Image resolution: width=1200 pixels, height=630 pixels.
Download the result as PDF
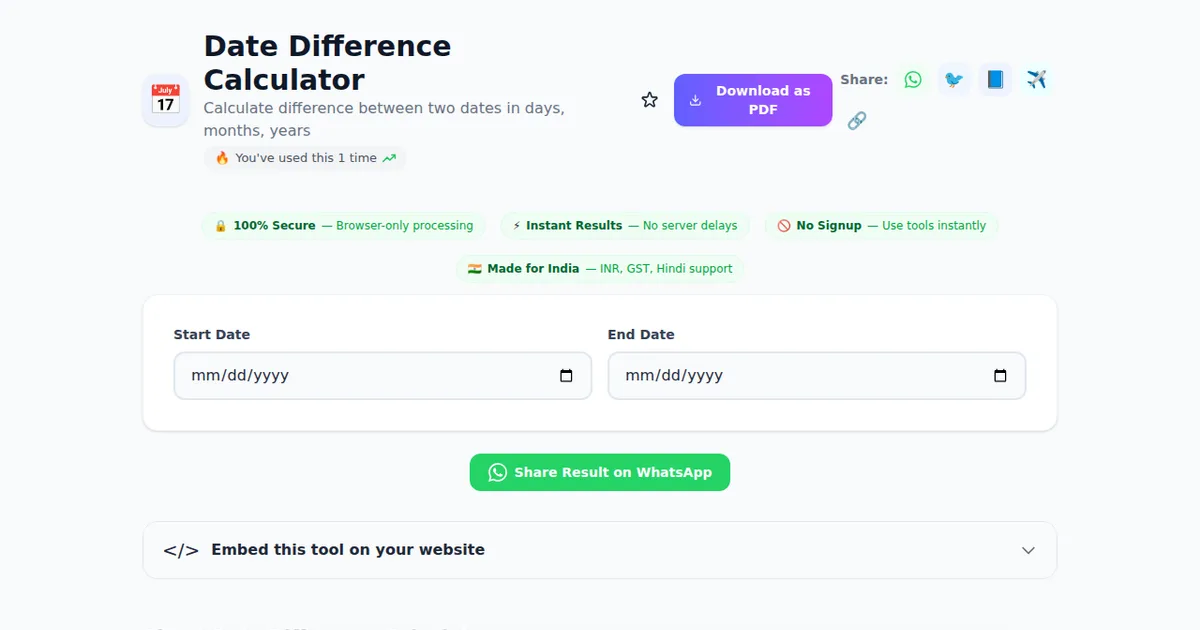point(752,100)
